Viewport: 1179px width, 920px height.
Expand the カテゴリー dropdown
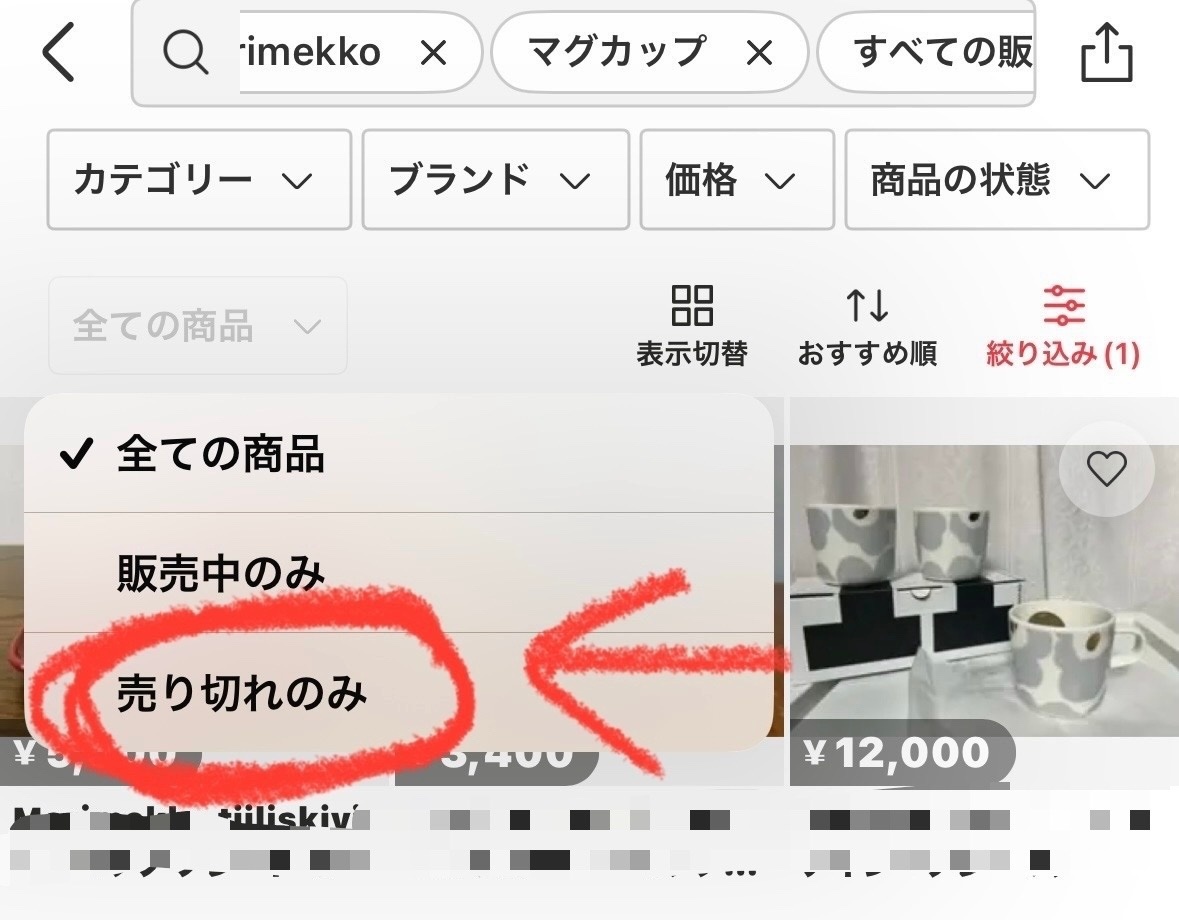coord(199,180)
